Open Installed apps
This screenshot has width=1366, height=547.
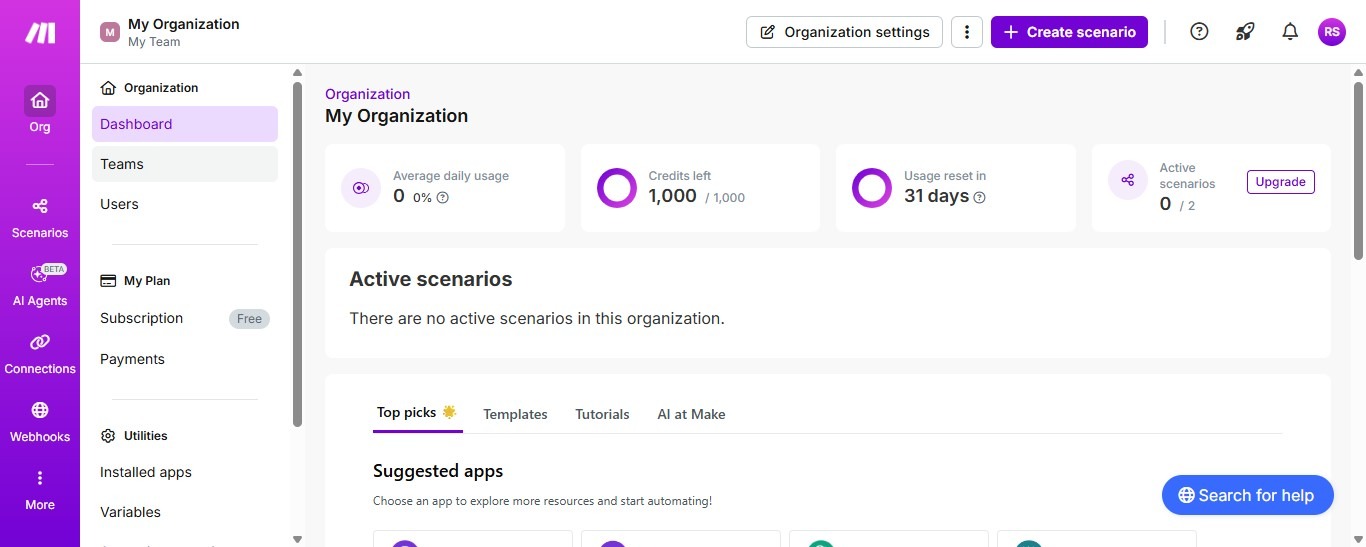coord(146,472)
